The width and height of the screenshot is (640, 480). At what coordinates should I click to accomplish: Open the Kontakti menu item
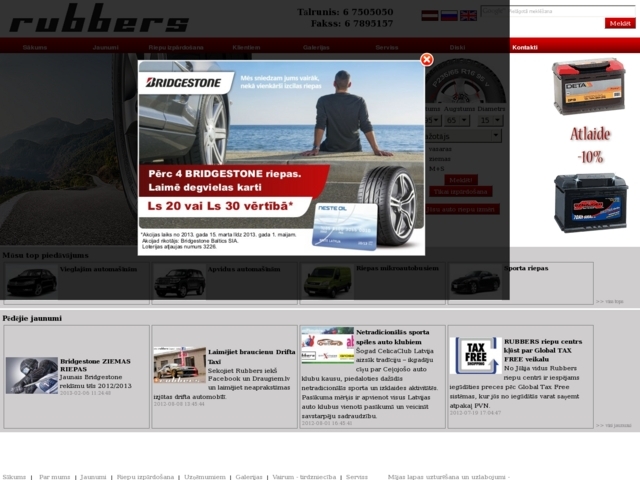pos(524,47)
